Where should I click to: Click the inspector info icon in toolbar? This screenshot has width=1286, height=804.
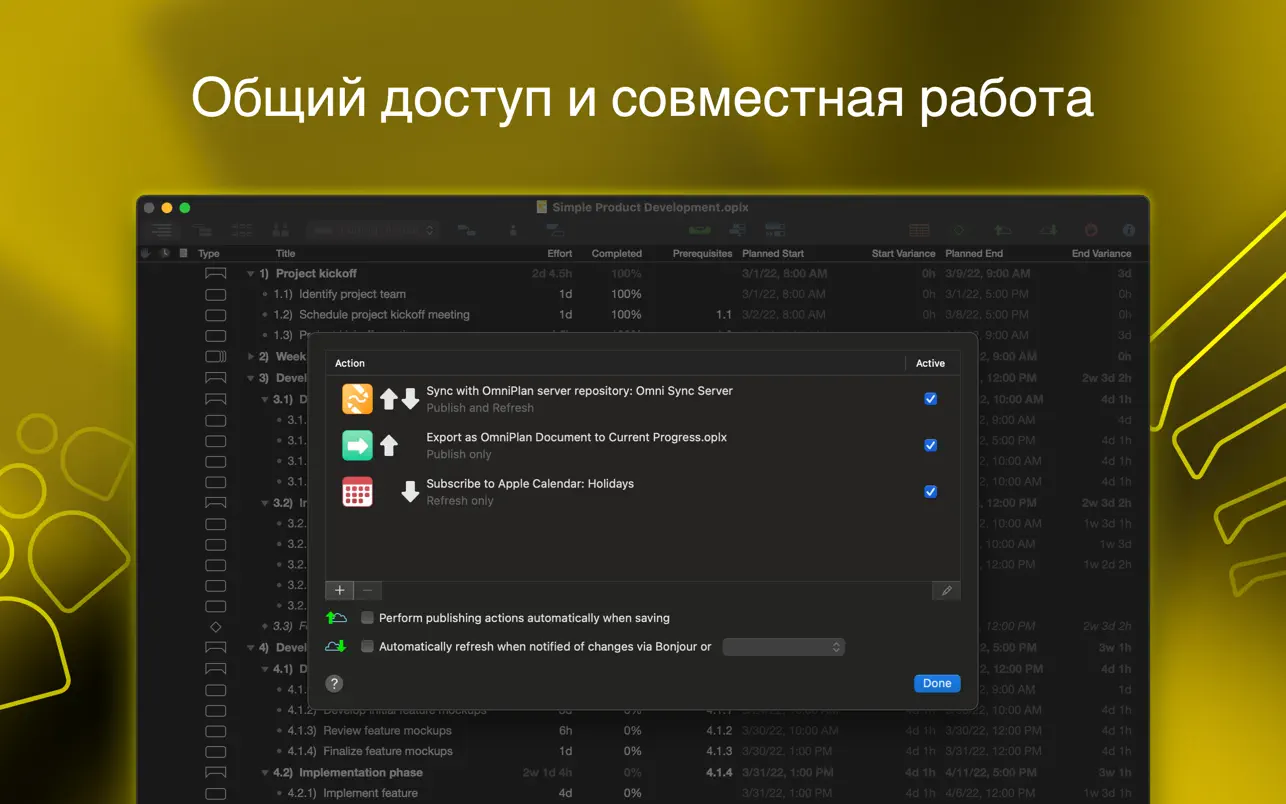(1128, 230)
